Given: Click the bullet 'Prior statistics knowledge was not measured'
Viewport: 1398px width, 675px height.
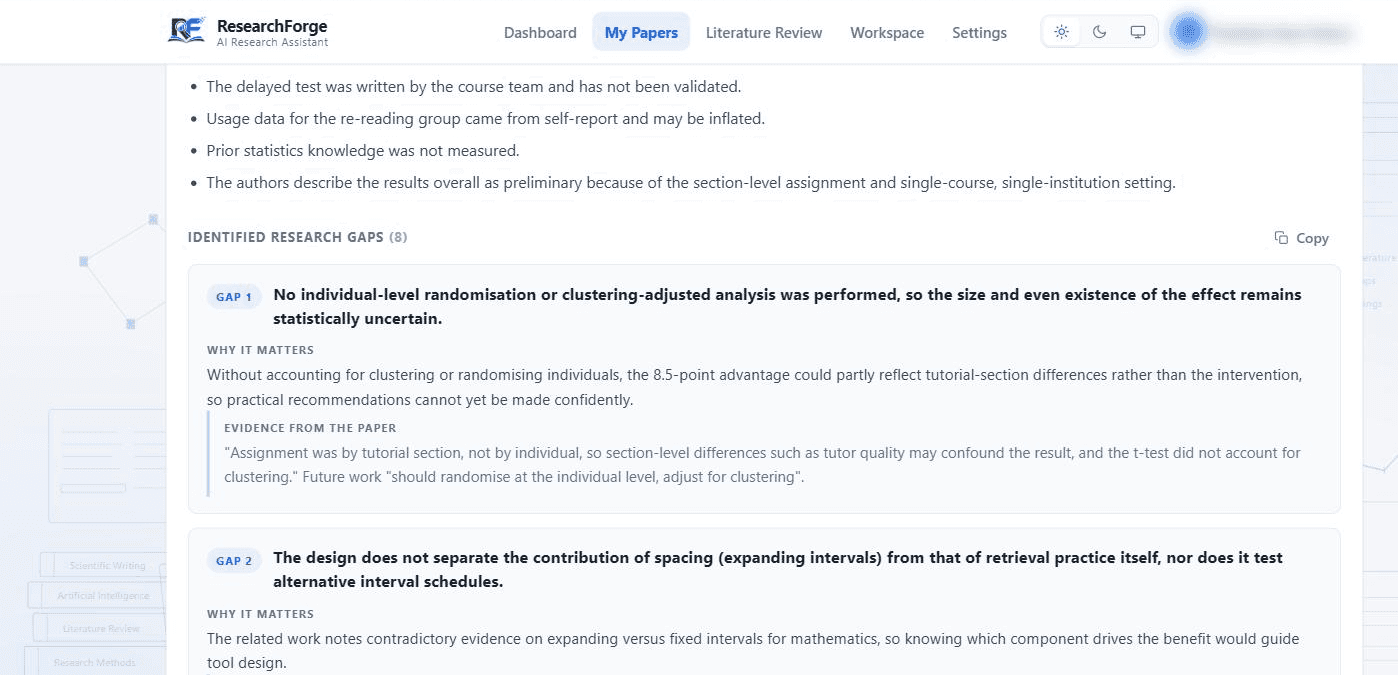Looking at the screenshot, I should pos(362,151).
